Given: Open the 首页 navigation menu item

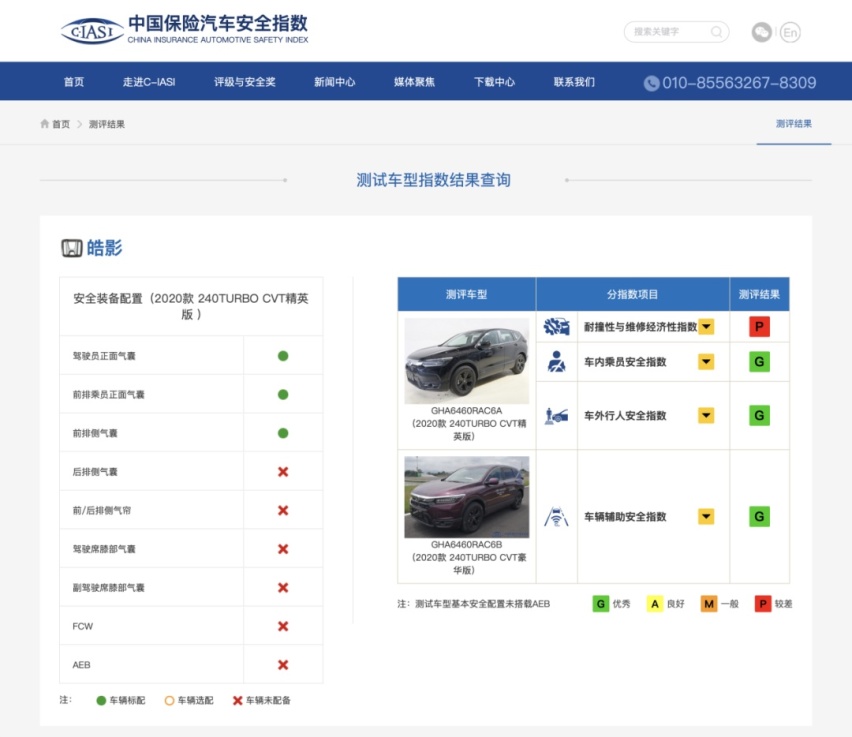Looking at the screenshot, I should 74,82.
